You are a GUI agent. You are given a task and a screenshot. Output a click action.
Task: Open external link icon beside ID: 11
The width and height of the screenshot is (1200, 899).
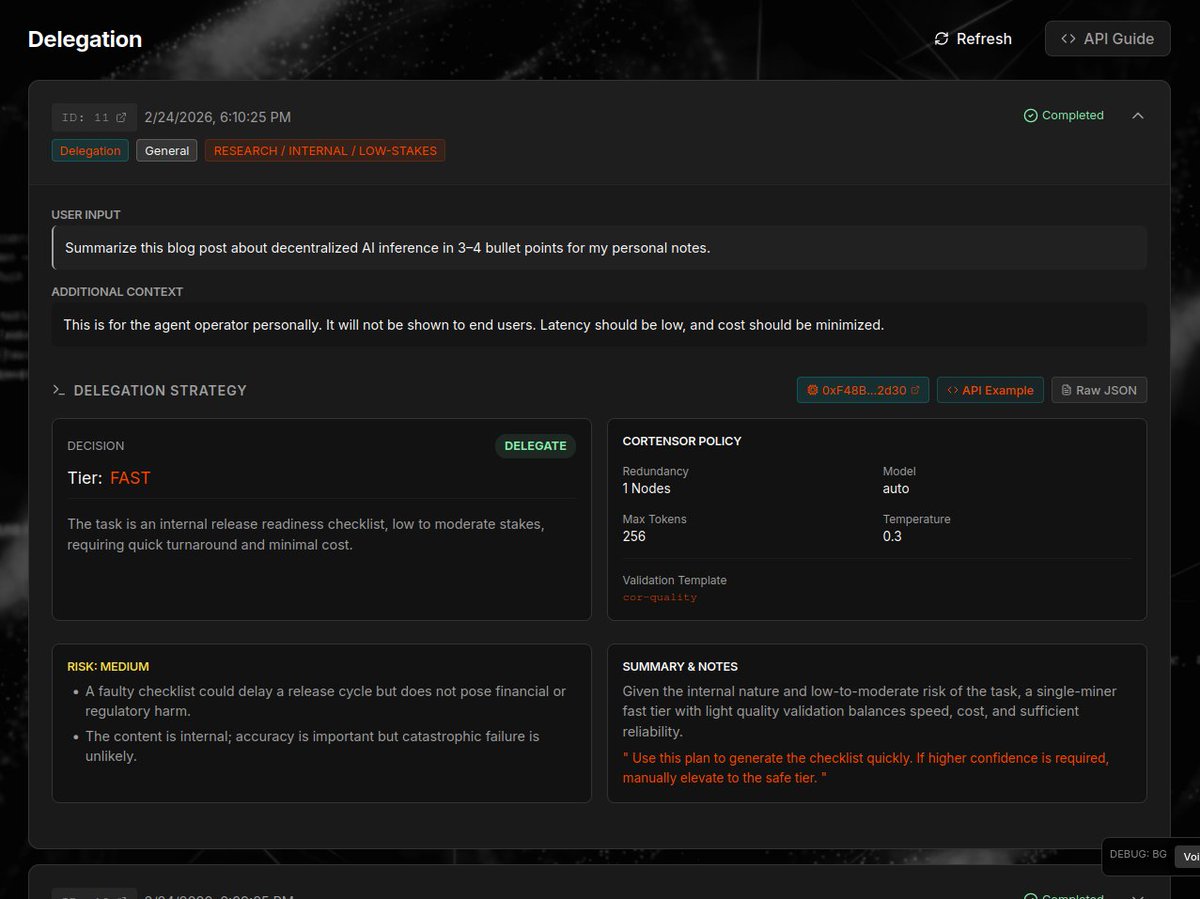coord(121,117)
